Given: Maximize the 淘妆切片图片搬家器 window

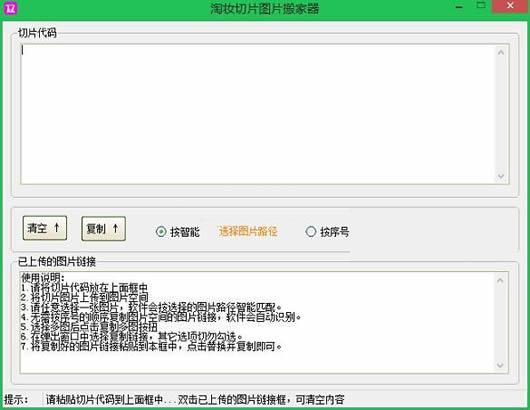Looking at the screenshot, I should point(481,6).
